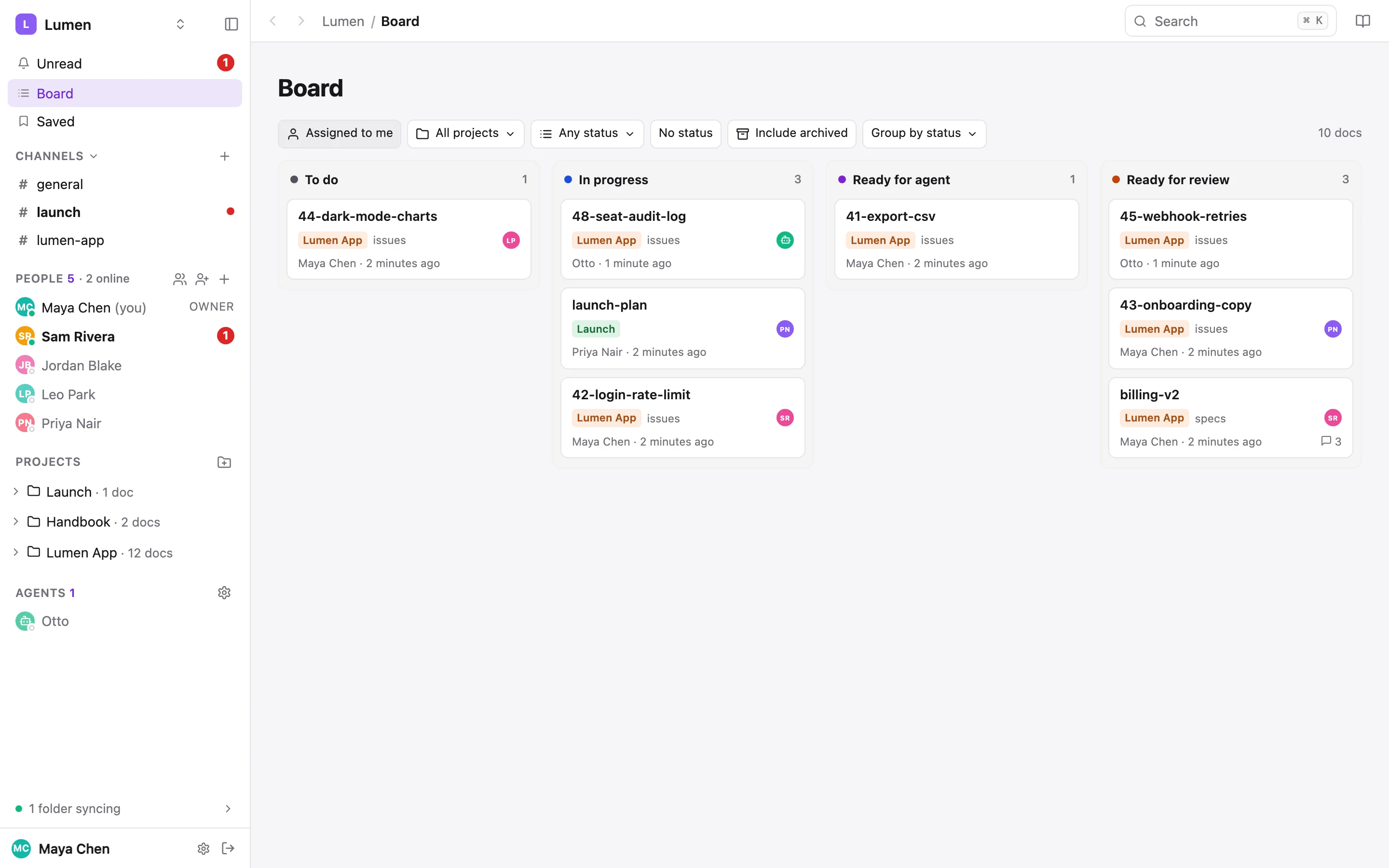
Task: Open the launch channel
Action: click(124, 212)
